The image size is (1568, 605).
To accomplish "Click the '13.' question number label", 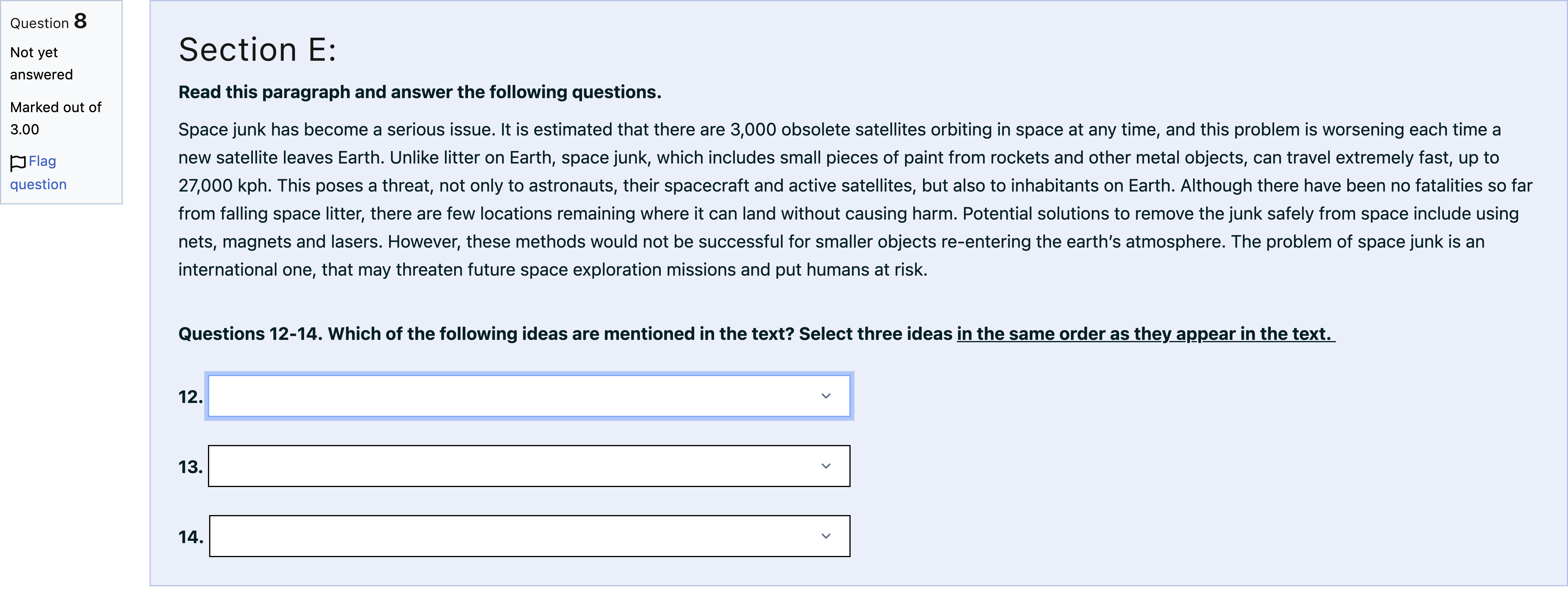I will click(190, 467).
